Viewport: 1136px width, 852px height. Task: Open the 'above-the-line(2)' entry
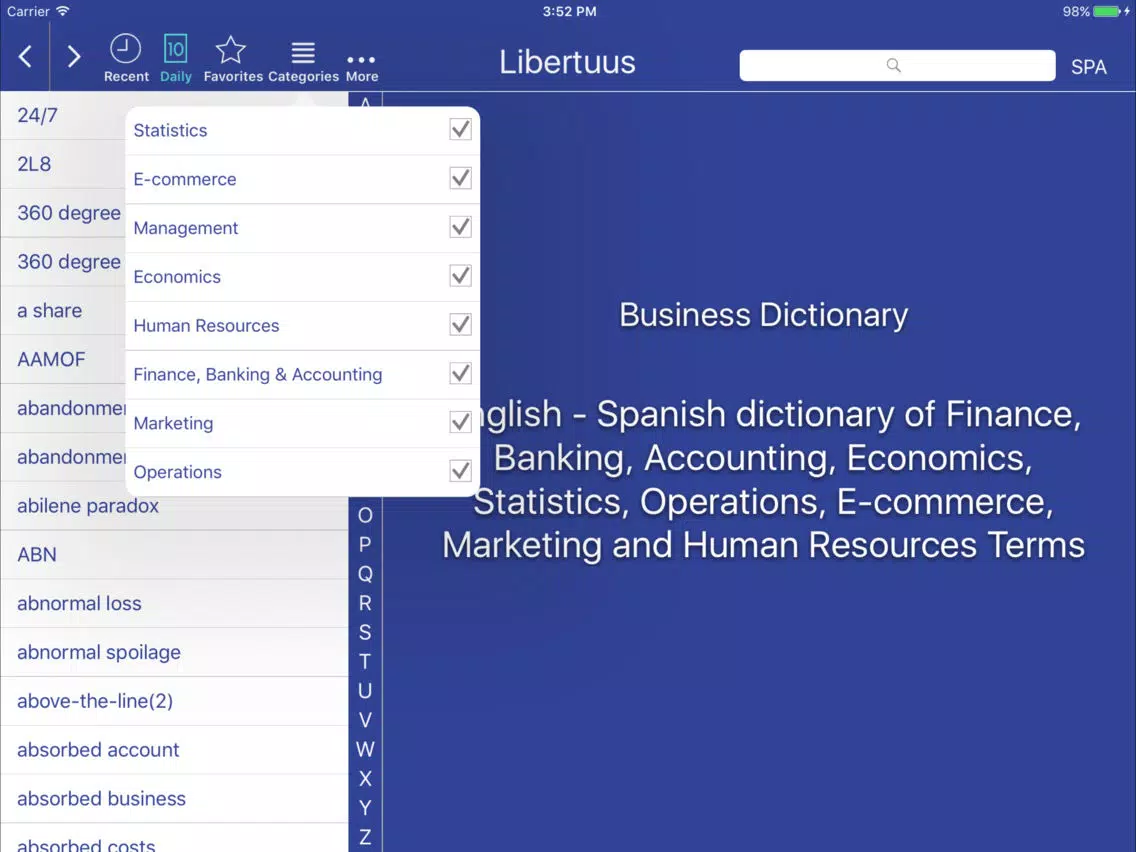(174, 701)
